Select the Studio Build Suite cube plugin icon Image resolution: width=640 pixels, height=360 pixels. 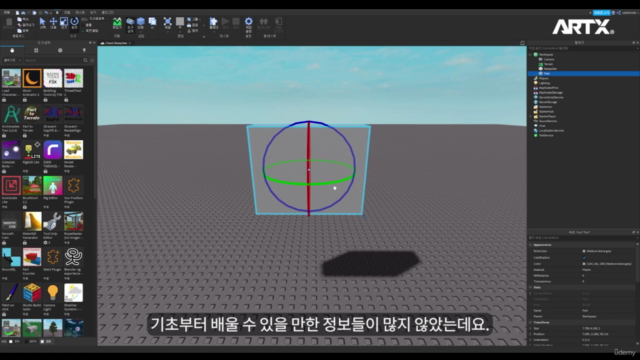(32, 293)
